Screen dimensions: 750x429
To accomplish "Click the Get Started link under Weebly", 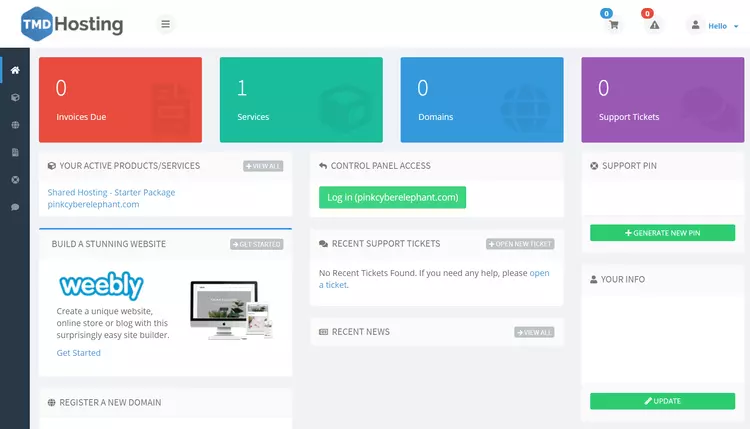I will [x=78, y=353].
